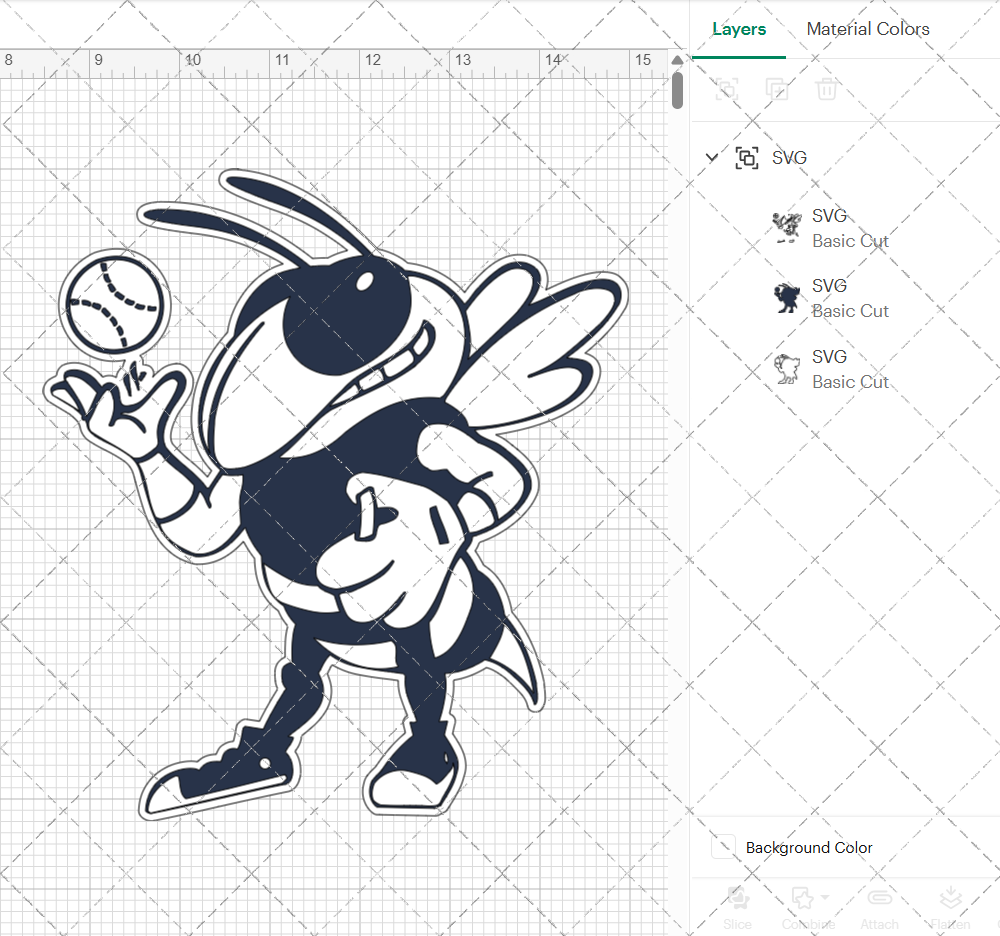Open the Material Colors tab

tap(867, 29)
